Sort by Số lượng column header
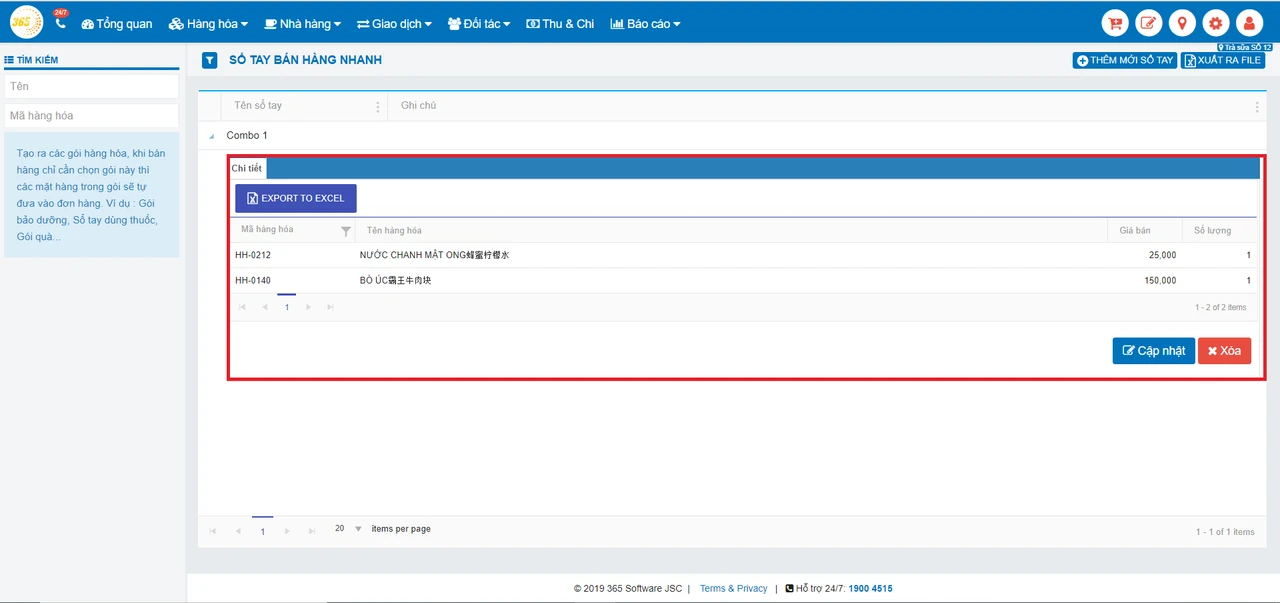 [1212, 231]
